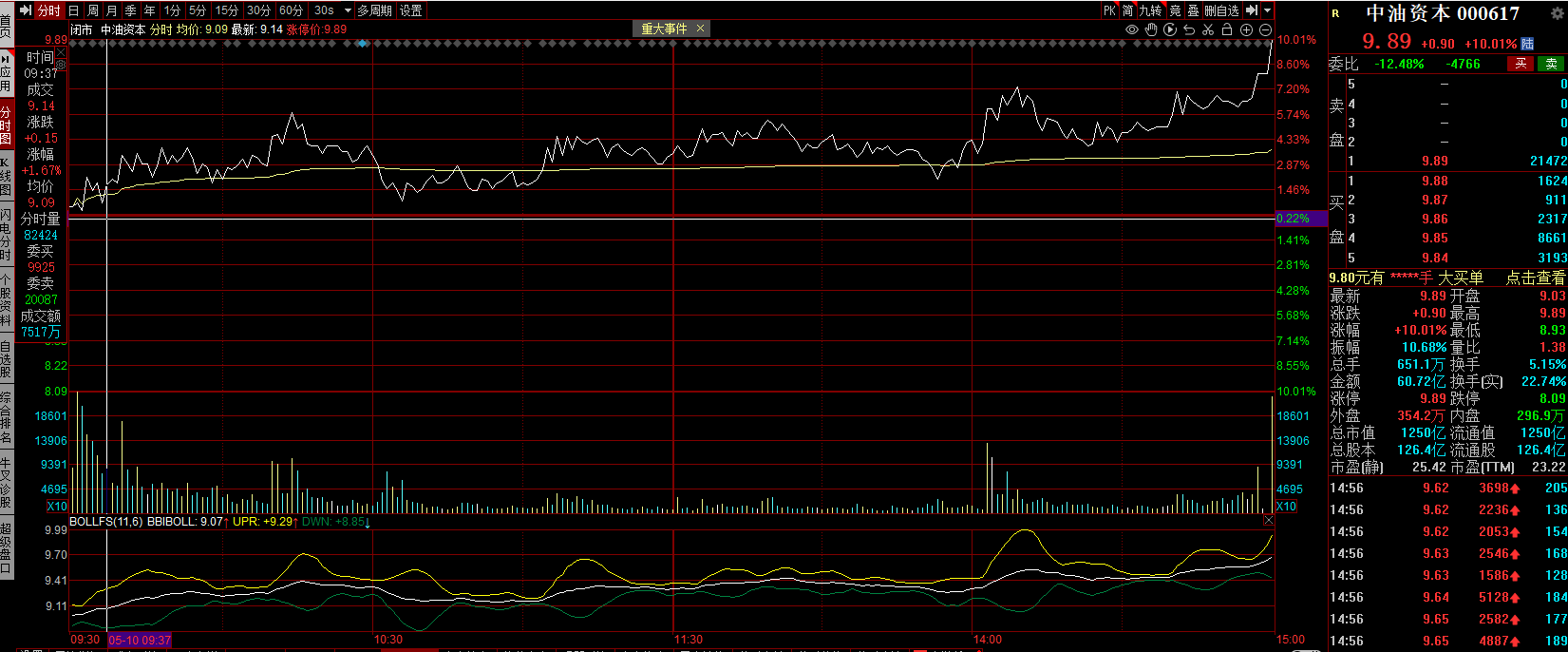Select the 30s period tab
The image size is (1568, 652).
click(324, 10)
